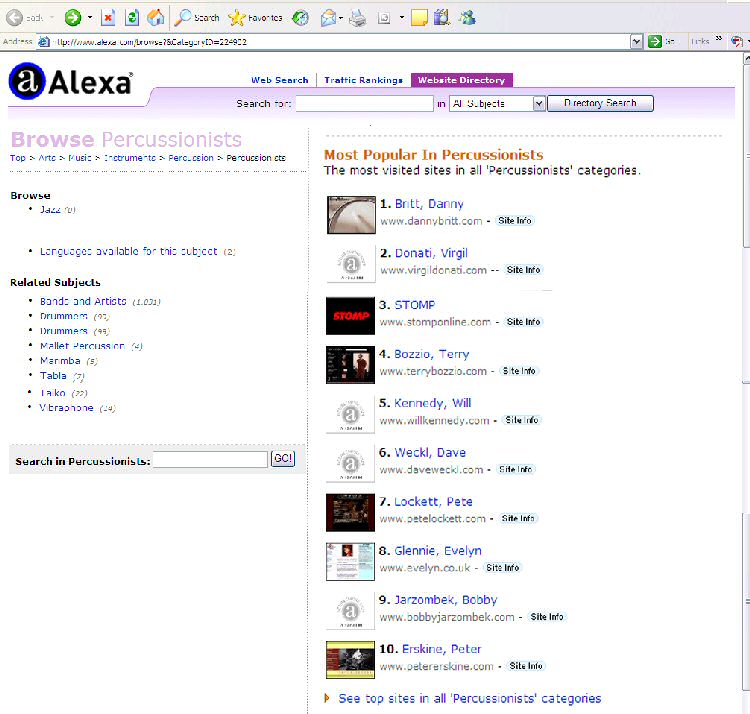Click the Search magnifier toolbar button
750x714 pixels.
[197, 17]
